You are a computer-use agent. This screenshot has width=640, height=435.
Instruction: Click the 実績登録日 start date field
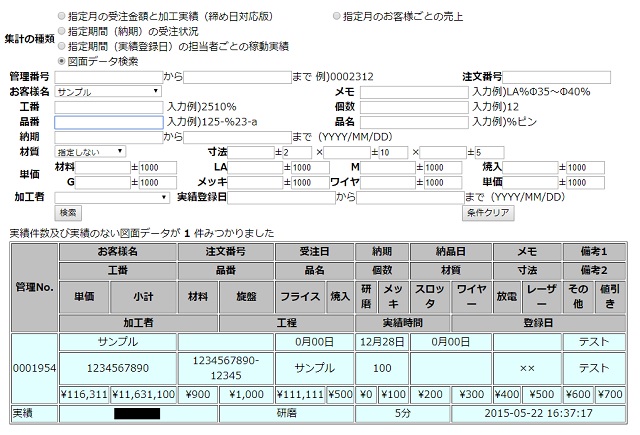click(282, 198)
